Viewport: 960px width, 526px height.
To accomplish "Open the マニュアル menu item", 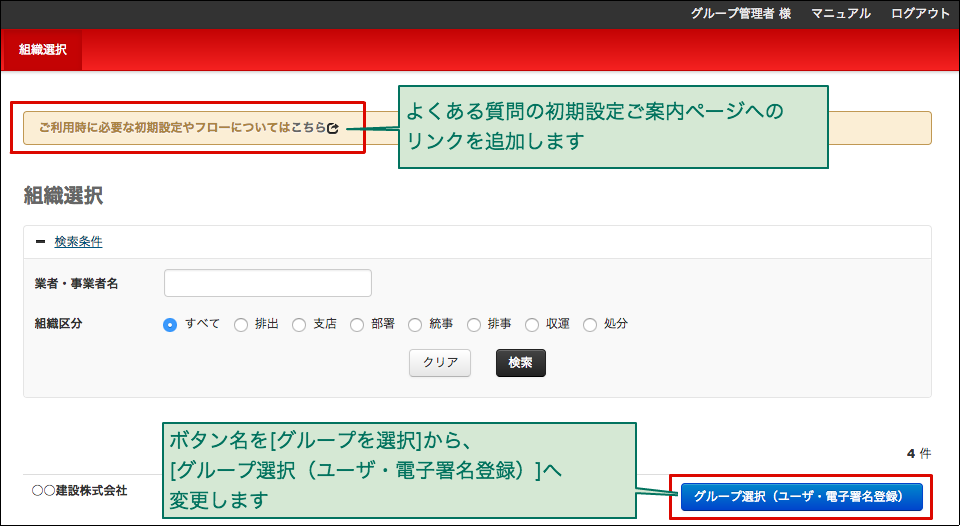I will tap(840, 13).
